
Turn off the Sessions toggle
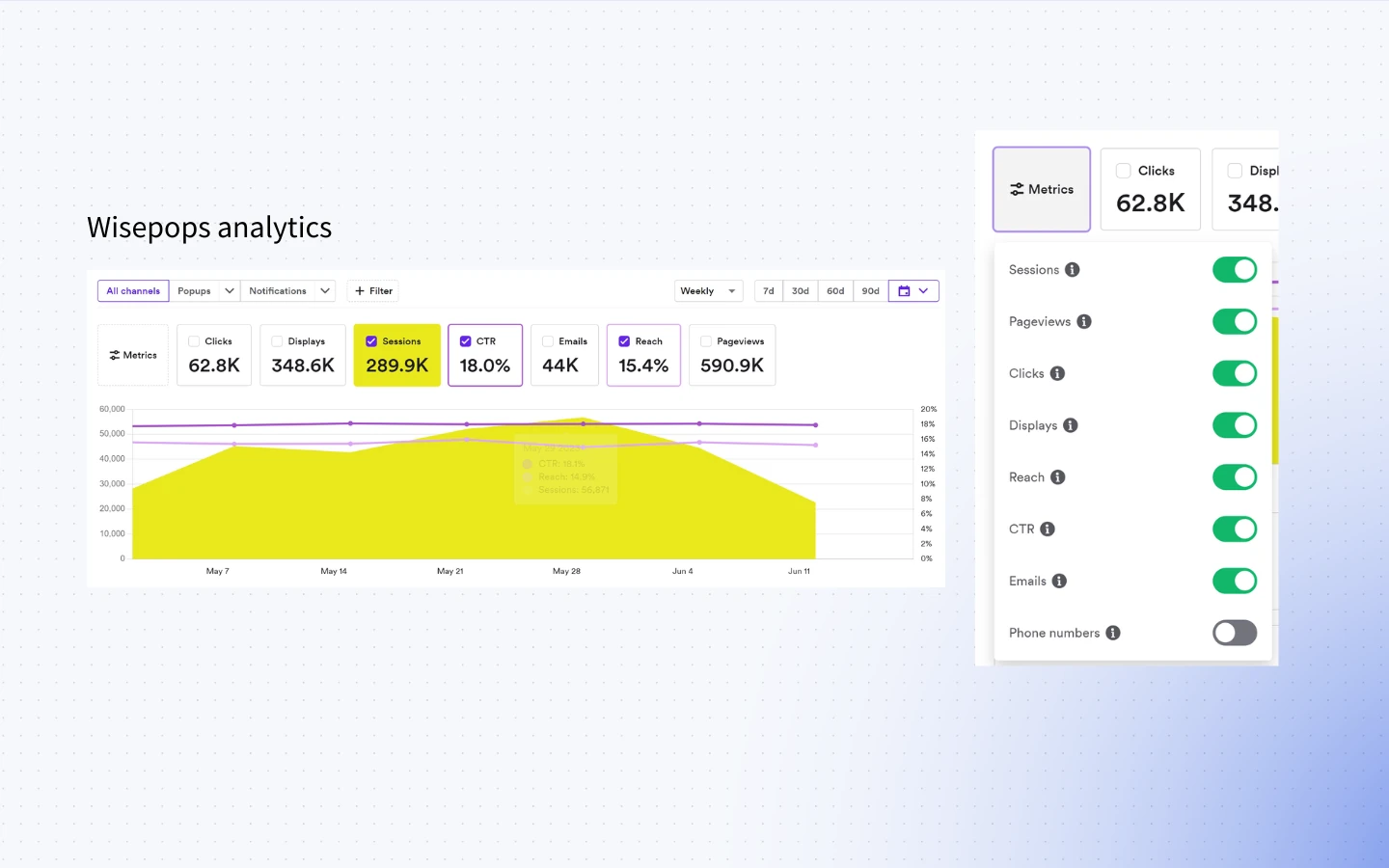[1235, 270]
